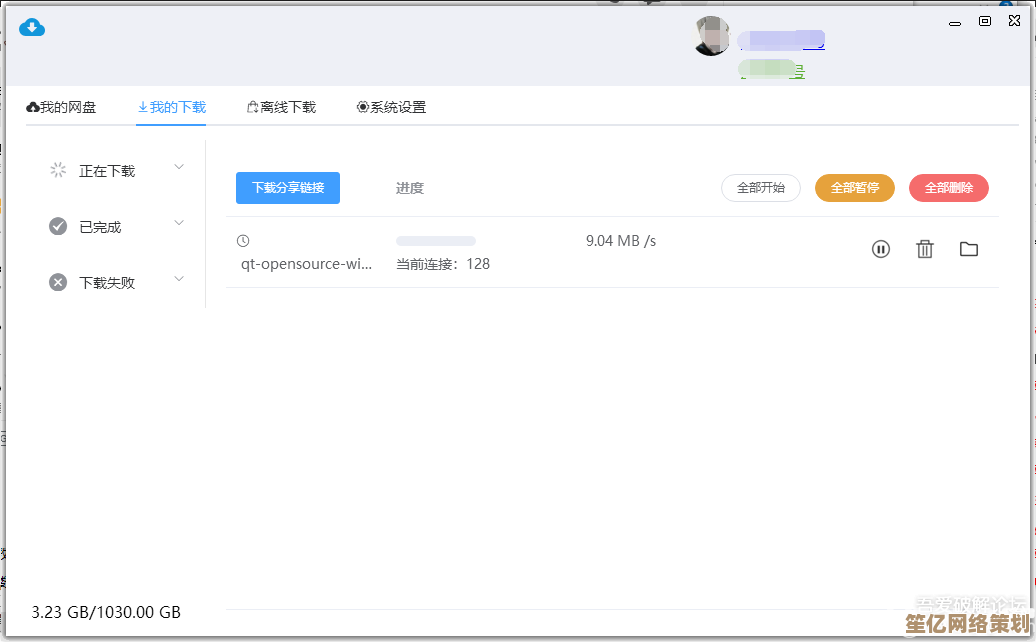Click the error icon beside 下载失败
1036x642 pixels.
(x=58, y=282)
